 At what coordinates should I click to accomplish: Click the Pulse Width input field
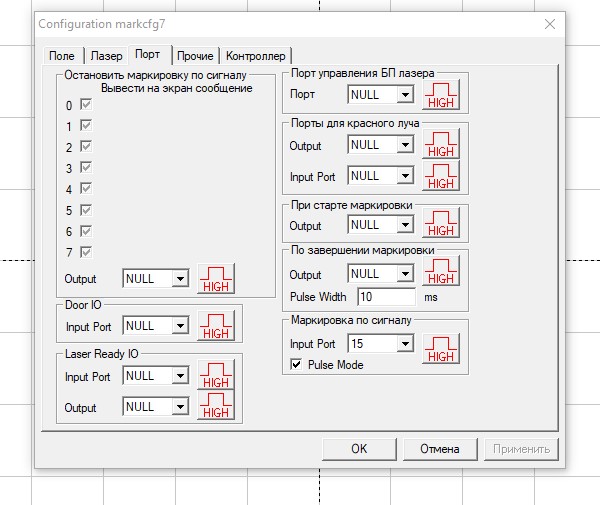click(385, 297)
